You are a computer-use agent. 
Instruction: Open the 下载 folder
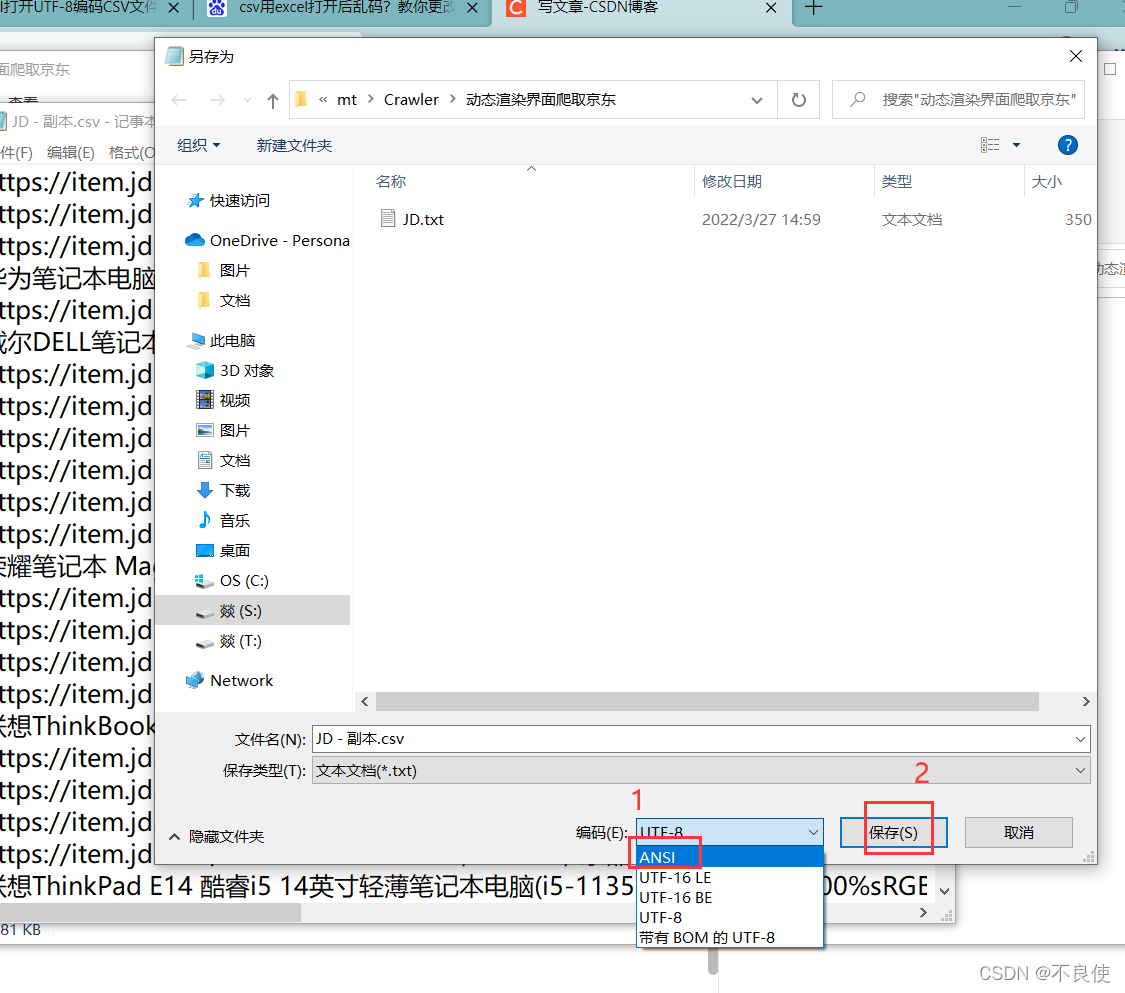224,491
